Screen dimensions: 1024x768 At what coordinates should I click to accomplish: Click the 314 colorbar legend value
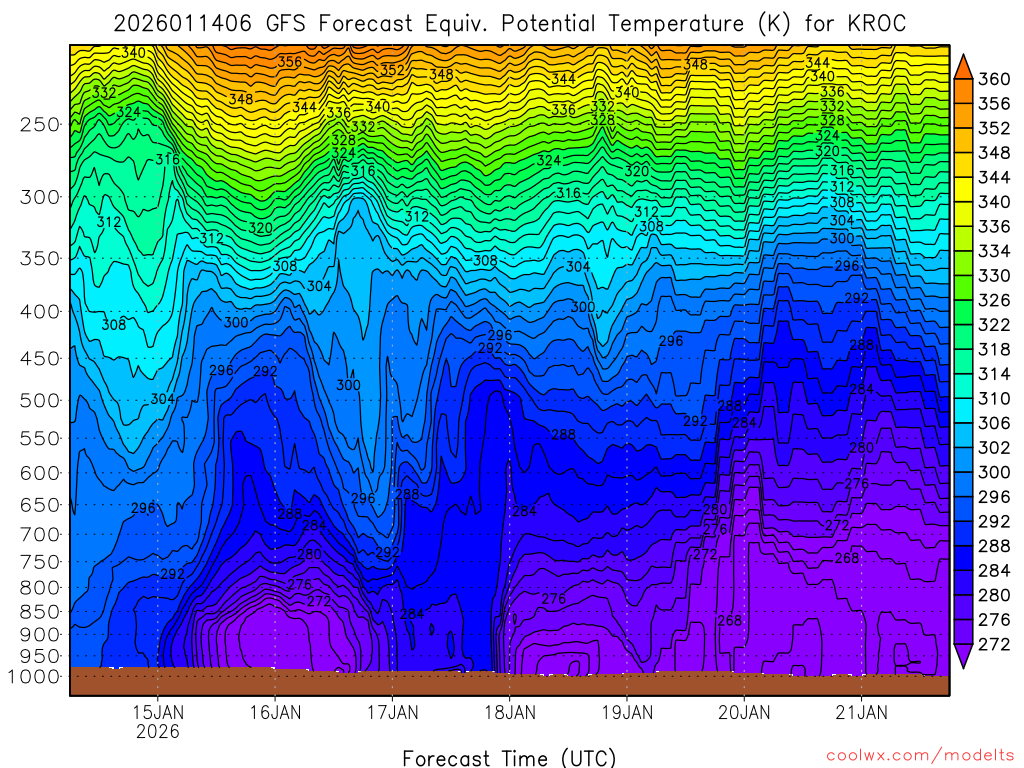994,374
